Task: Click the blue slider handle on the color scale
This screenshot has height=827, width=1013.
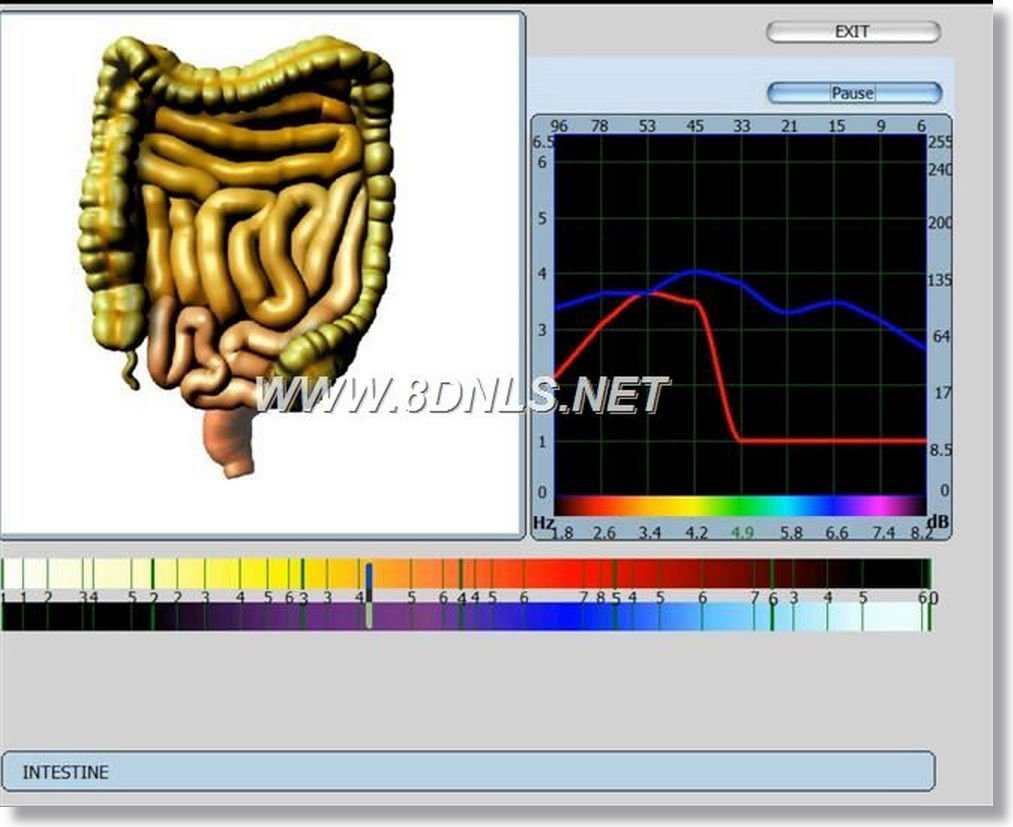Action: [x=369, y=596]
